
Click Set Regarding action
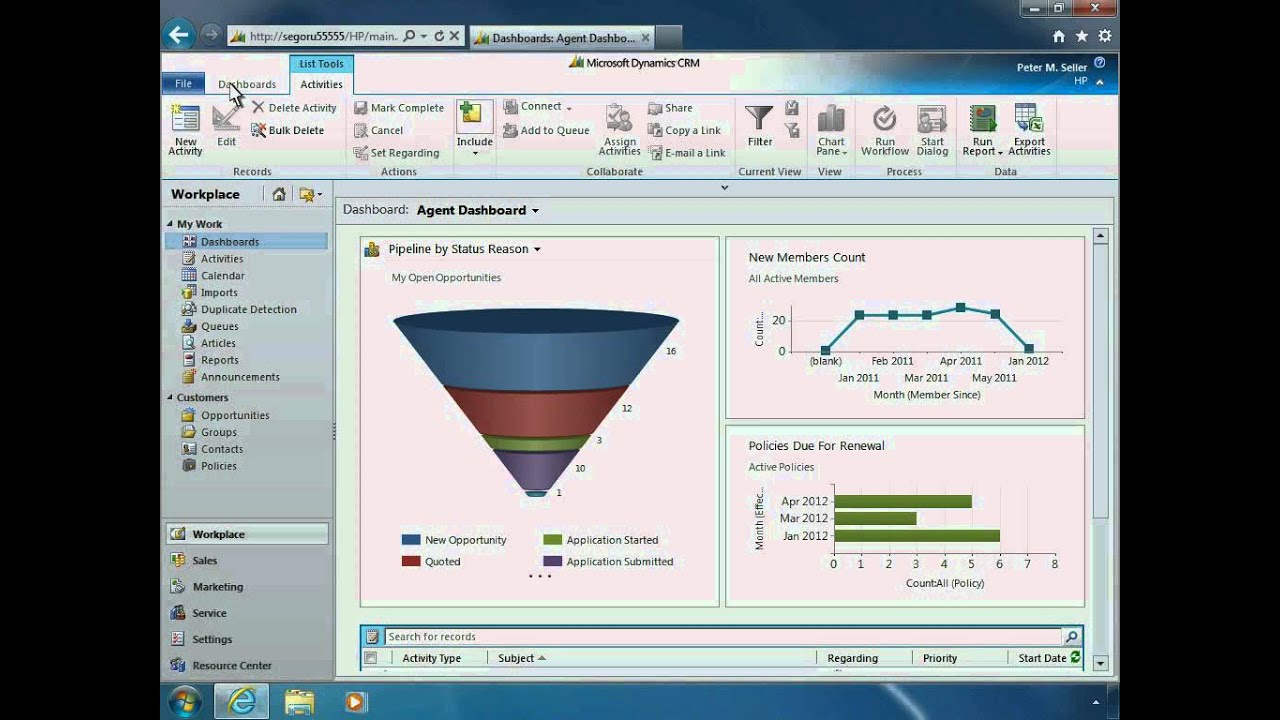[396, 153]
